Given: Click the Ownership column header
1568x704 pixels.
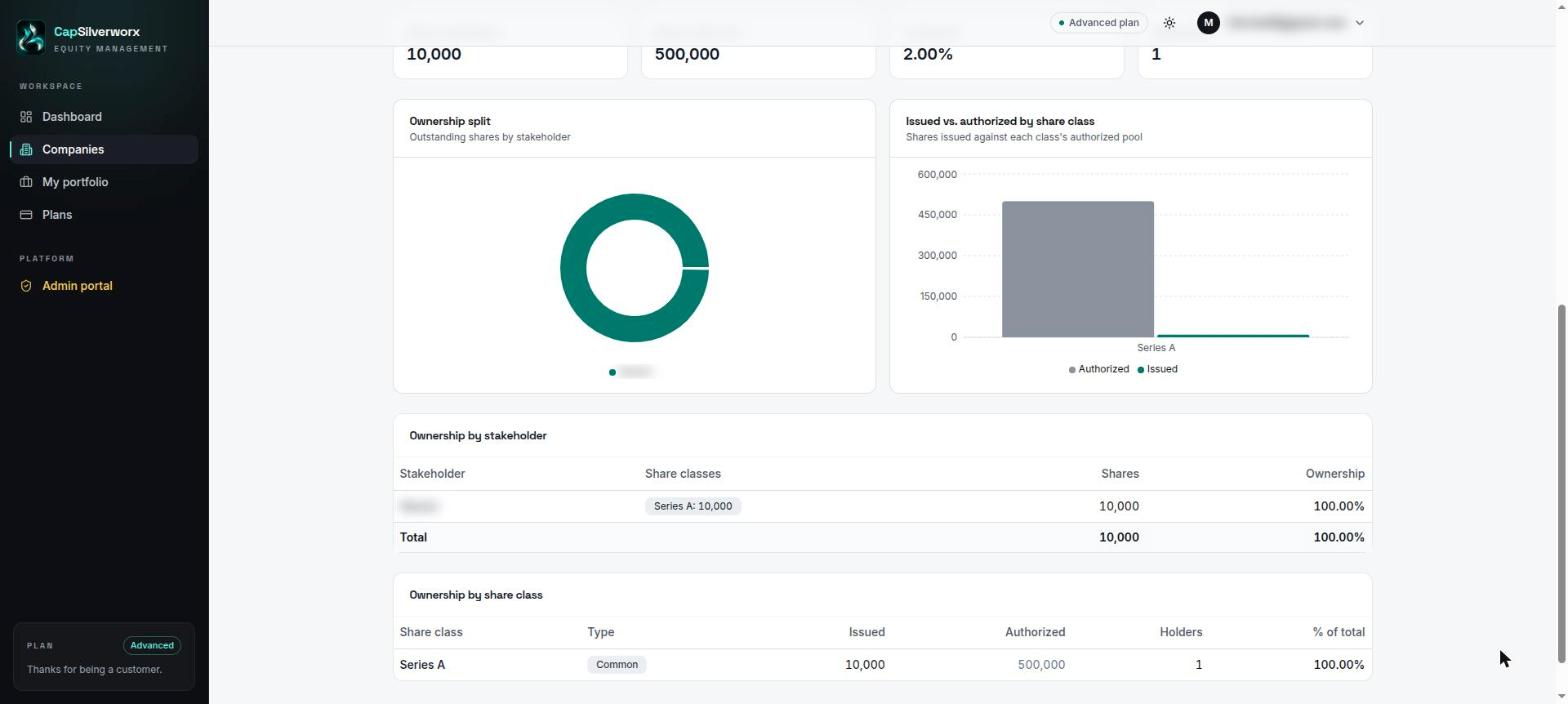Looking at the screenshot, I should [x=1335, y=474].
